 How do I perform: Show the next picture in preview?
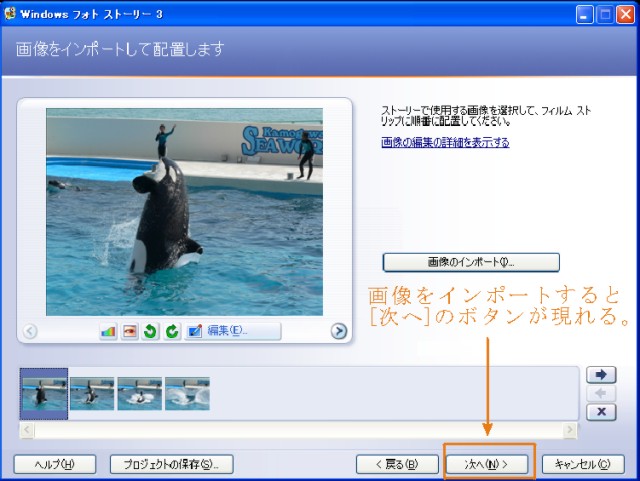[339, 331]
